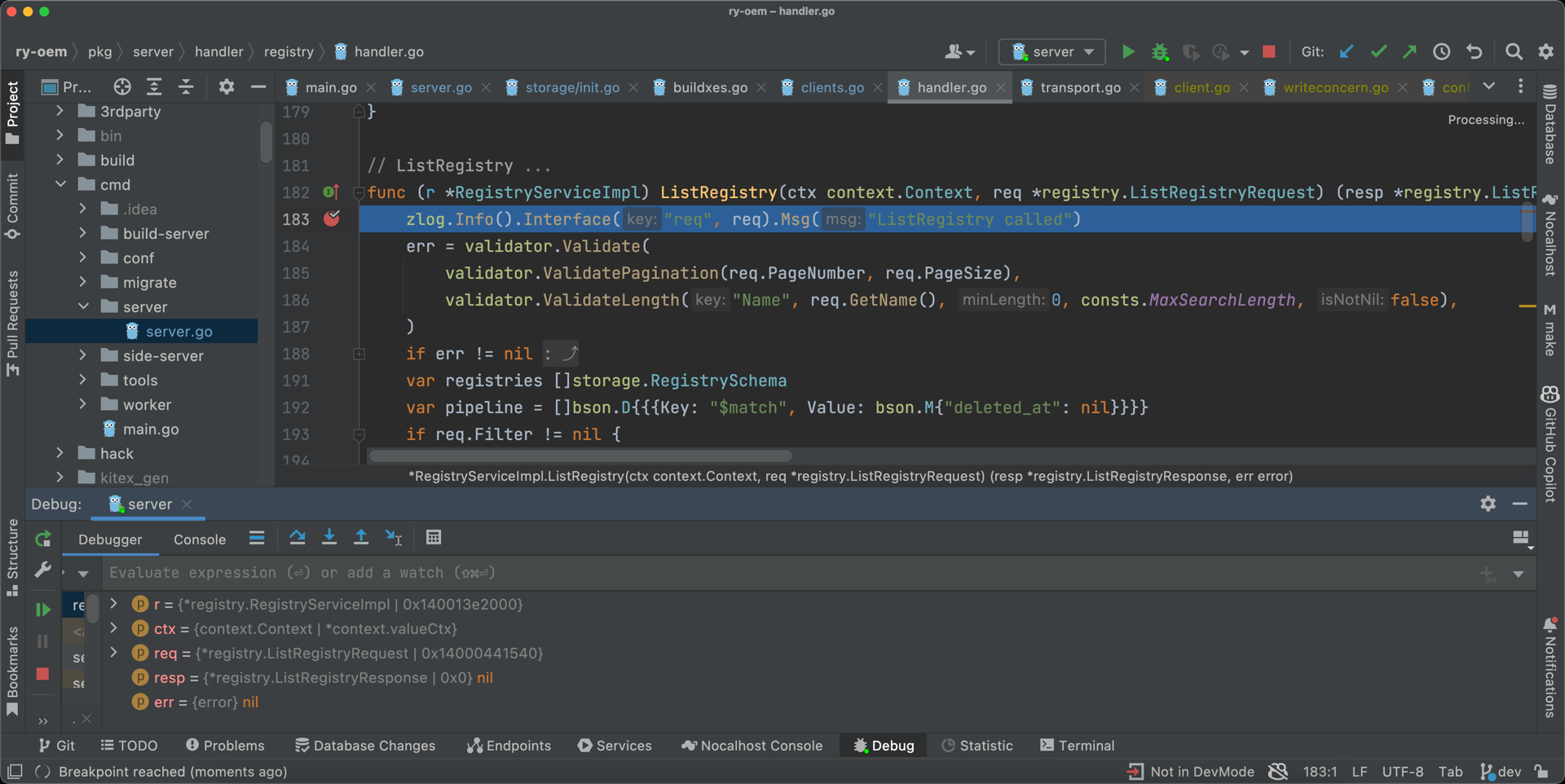The height and width of the screenshot is (784, 1565).
Task: Toggle the Not in DevMode status
Action: [x=1192, y=772]
